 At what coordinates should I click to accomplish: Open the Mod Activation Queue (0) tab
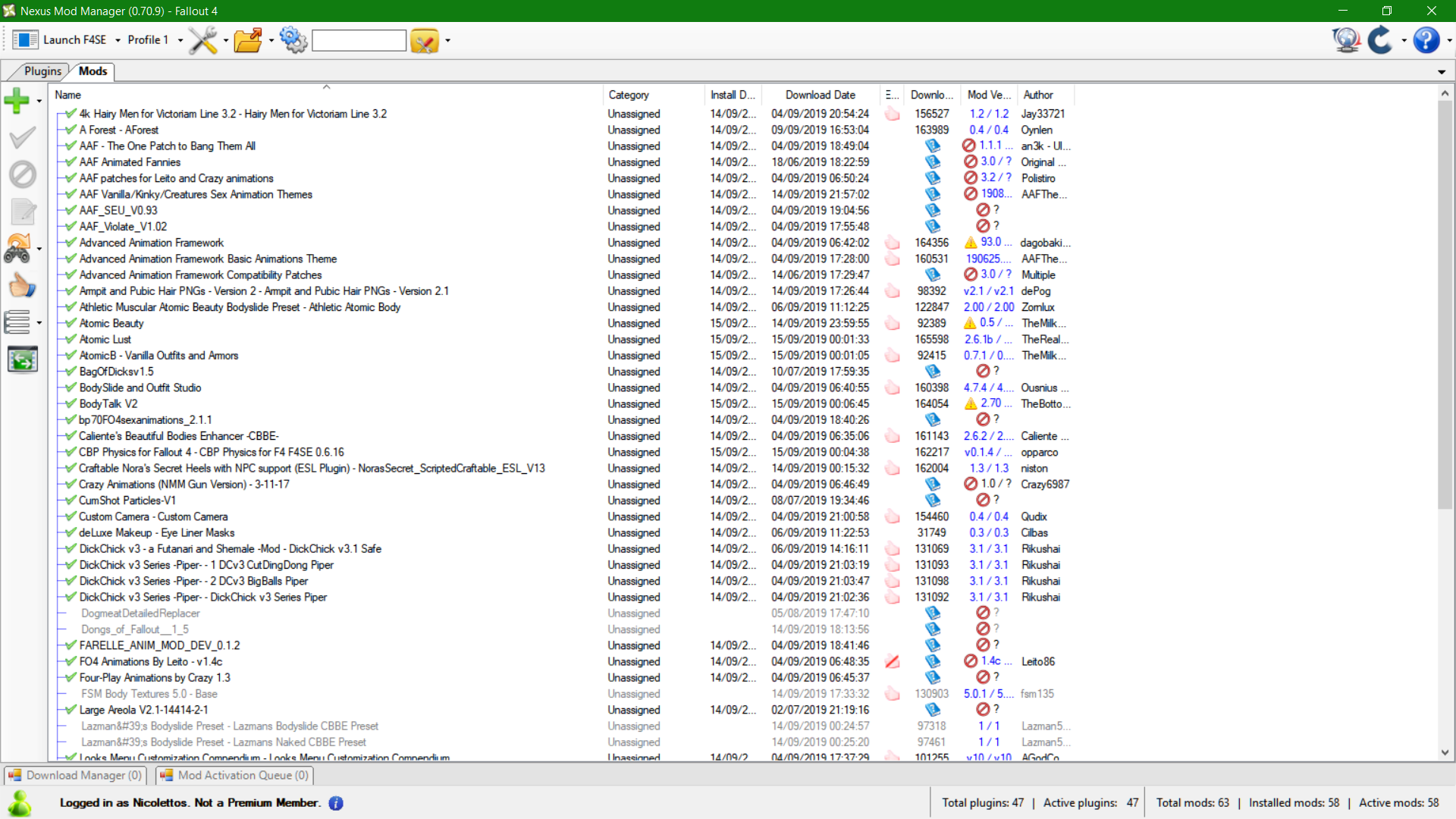[234, 775]
